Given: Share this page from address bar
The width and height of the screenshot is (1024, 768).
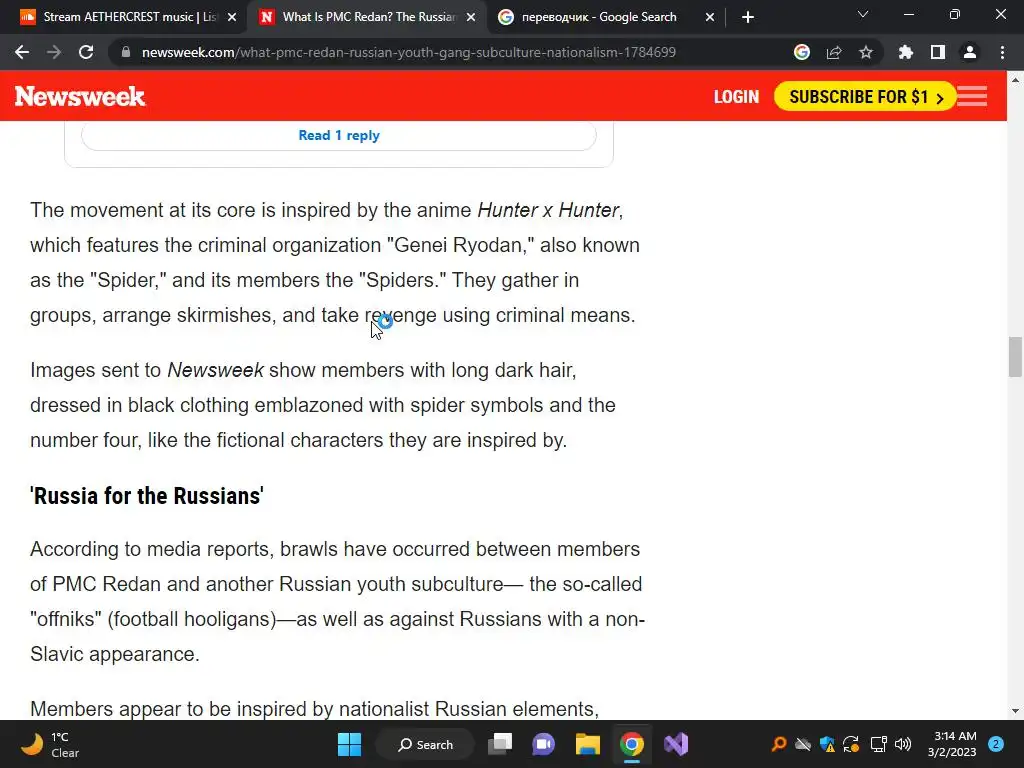Looking at the screenshot, I should coord(834,52).
